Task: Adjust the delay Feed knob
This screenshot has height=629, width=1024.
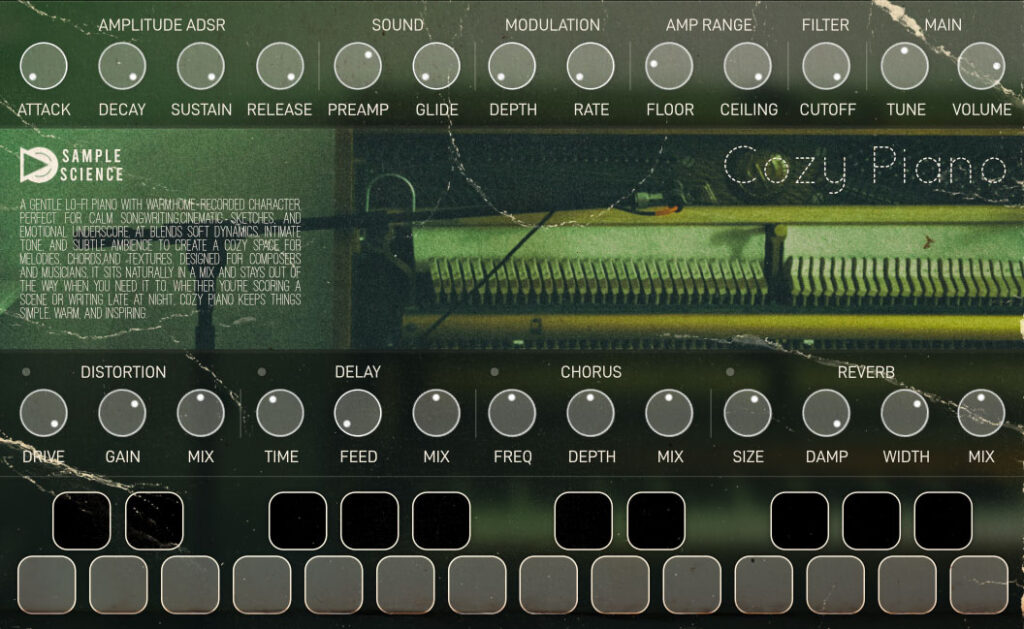Action: click(357, 413)
